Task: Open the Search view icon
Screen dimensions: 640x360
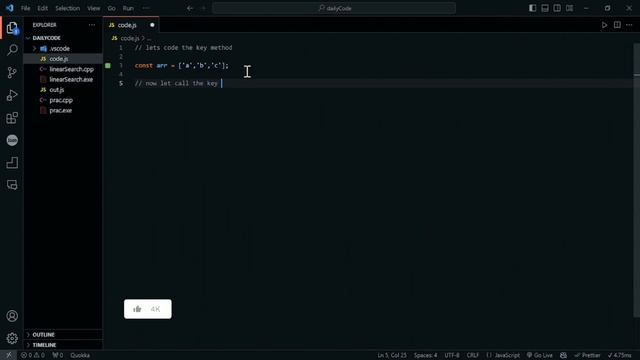Action: click(12, 50)
